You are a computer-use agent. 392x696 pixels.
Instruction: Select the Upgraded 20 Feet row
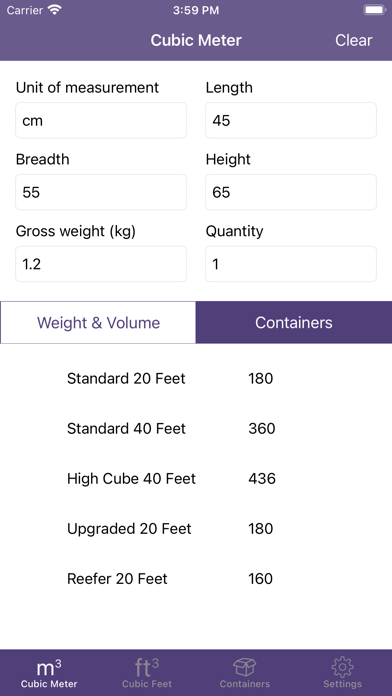pos(196,529)
